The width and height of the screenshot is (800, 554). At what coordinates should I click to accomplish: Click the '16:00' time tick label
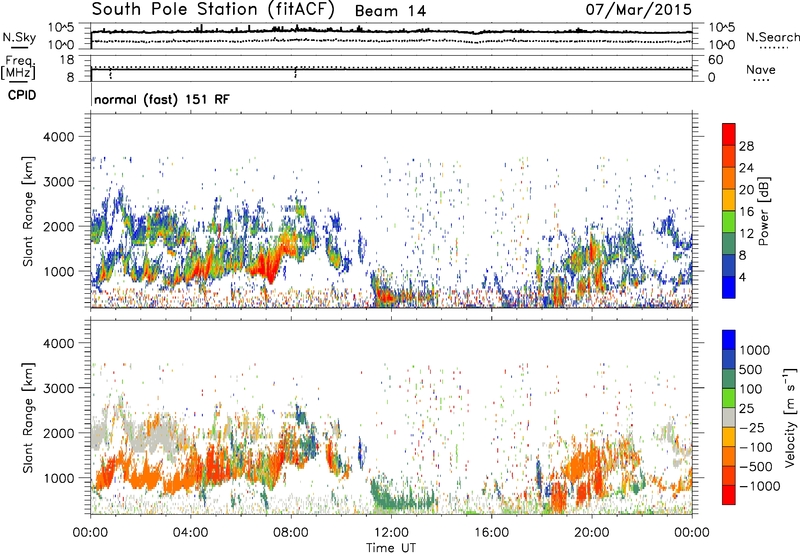coord(491,533)
